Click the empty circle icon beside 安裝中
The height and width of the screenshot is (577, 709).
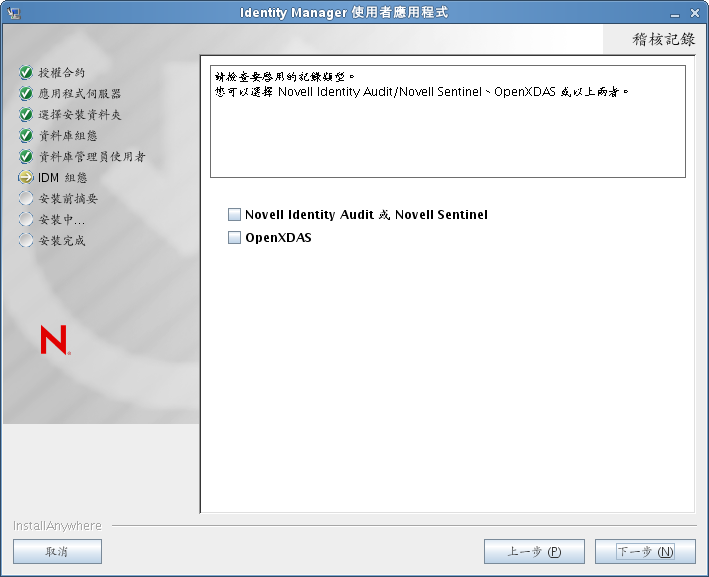[x=26, y=219]
